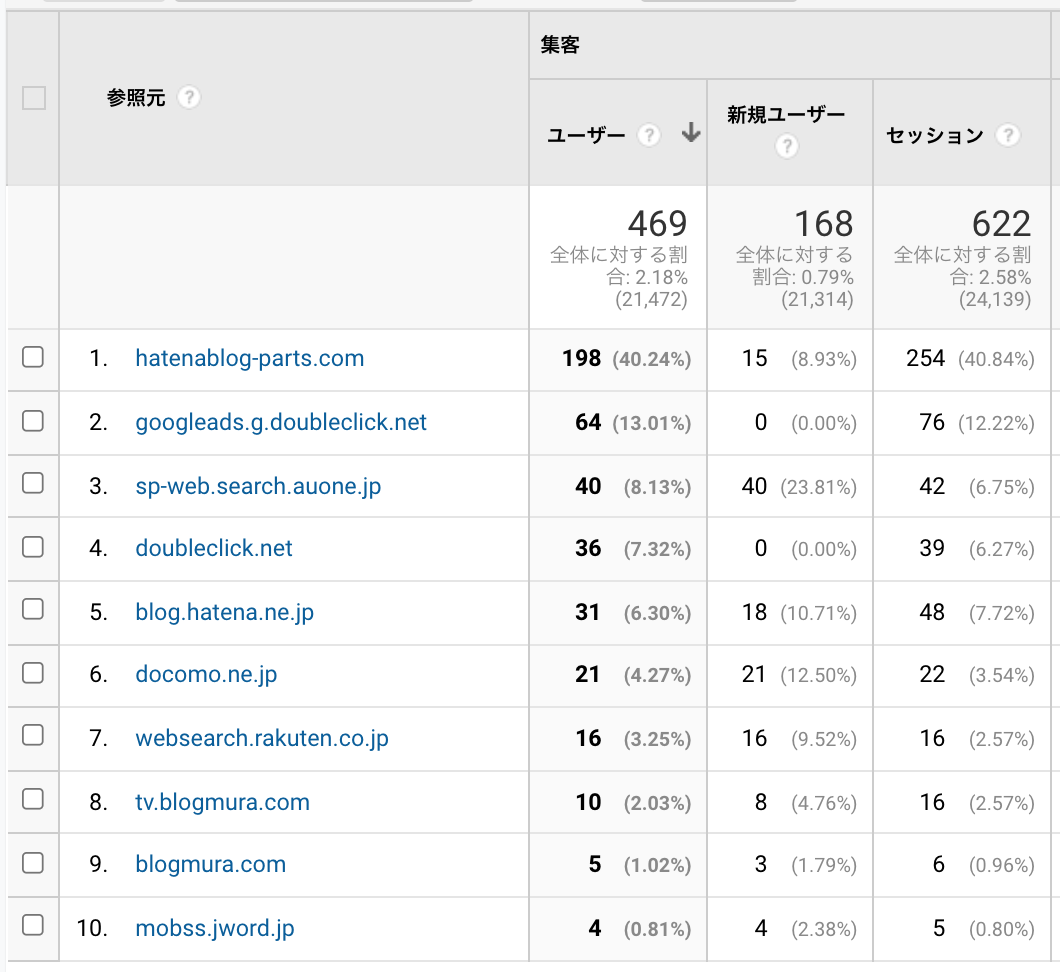Viewport: 1060px width, 972px height.
Task: Click users percentage 4.27% in docomo row
Action: (x=657, y=675)
